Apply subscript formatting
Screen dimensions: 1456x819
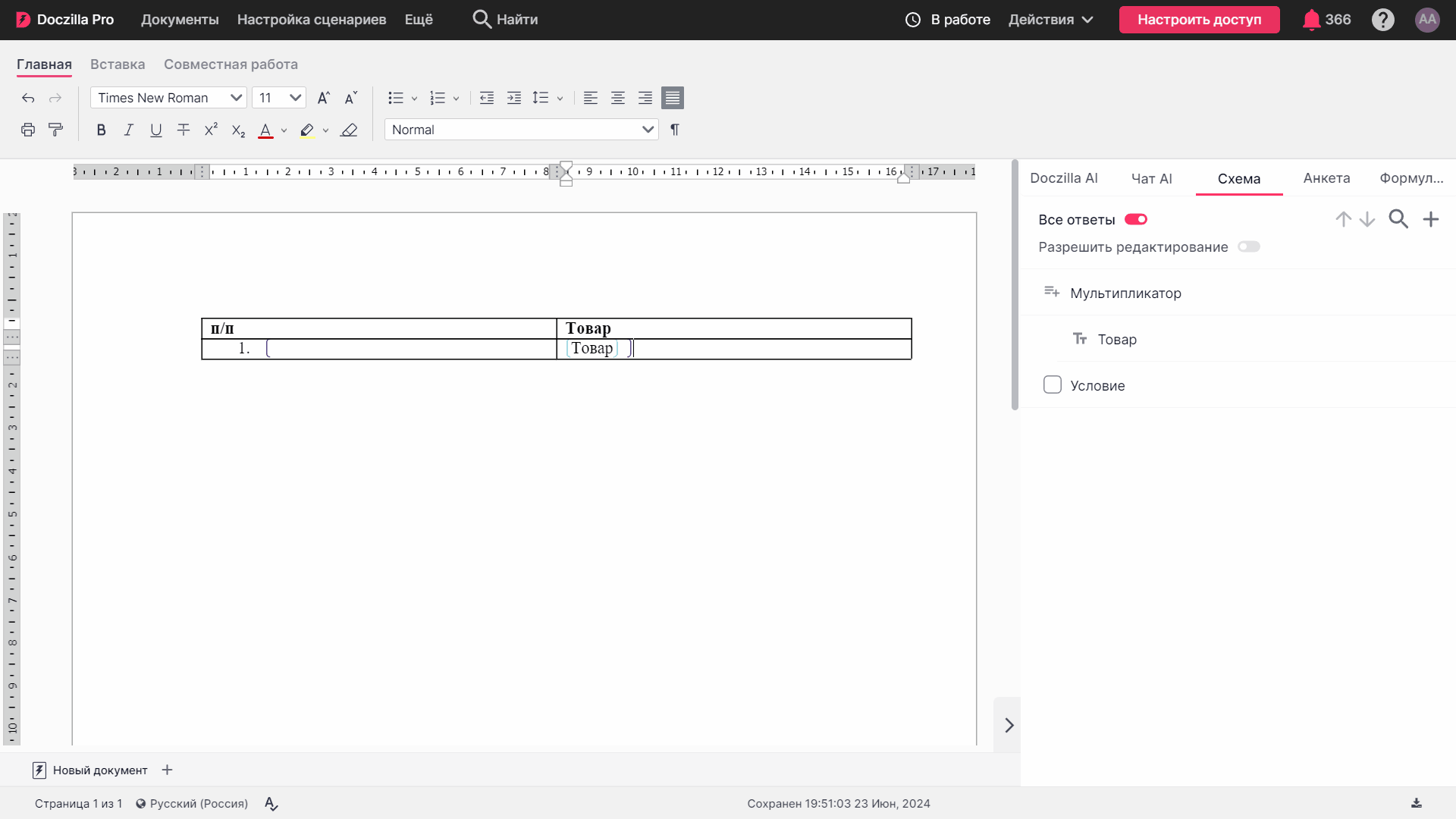coord(238,130)
